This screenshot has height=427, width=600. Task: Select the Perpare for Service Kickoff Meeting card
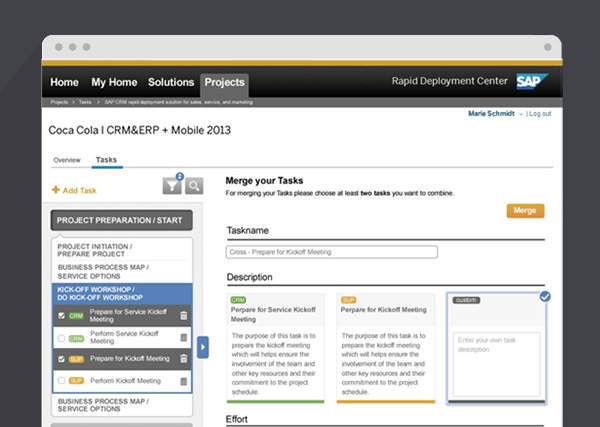[276, 348]
